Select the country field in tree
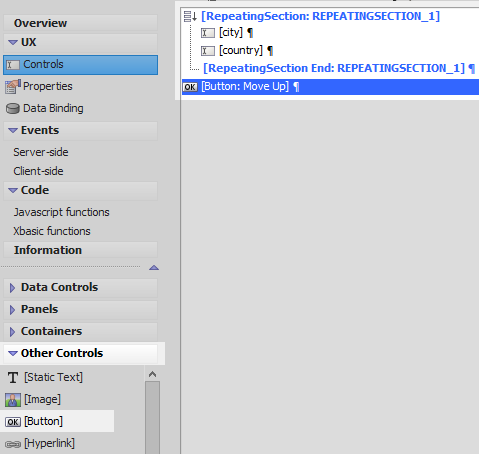The height and width of the screenshot is (454, 479). click(241, 51)
